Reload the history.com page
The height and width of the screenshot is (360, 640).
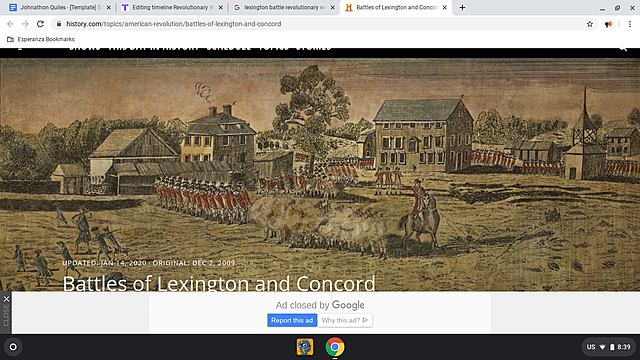(40, 24)
